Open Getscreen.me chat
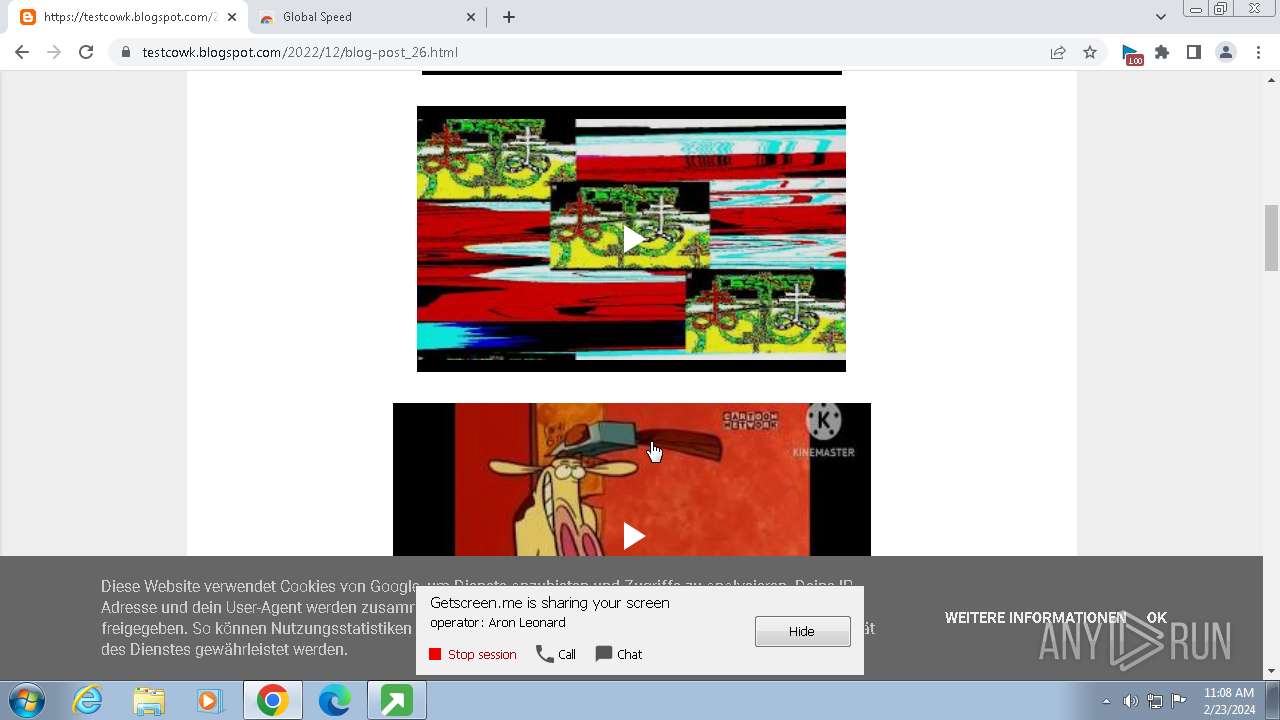 [x=619, y=654]
